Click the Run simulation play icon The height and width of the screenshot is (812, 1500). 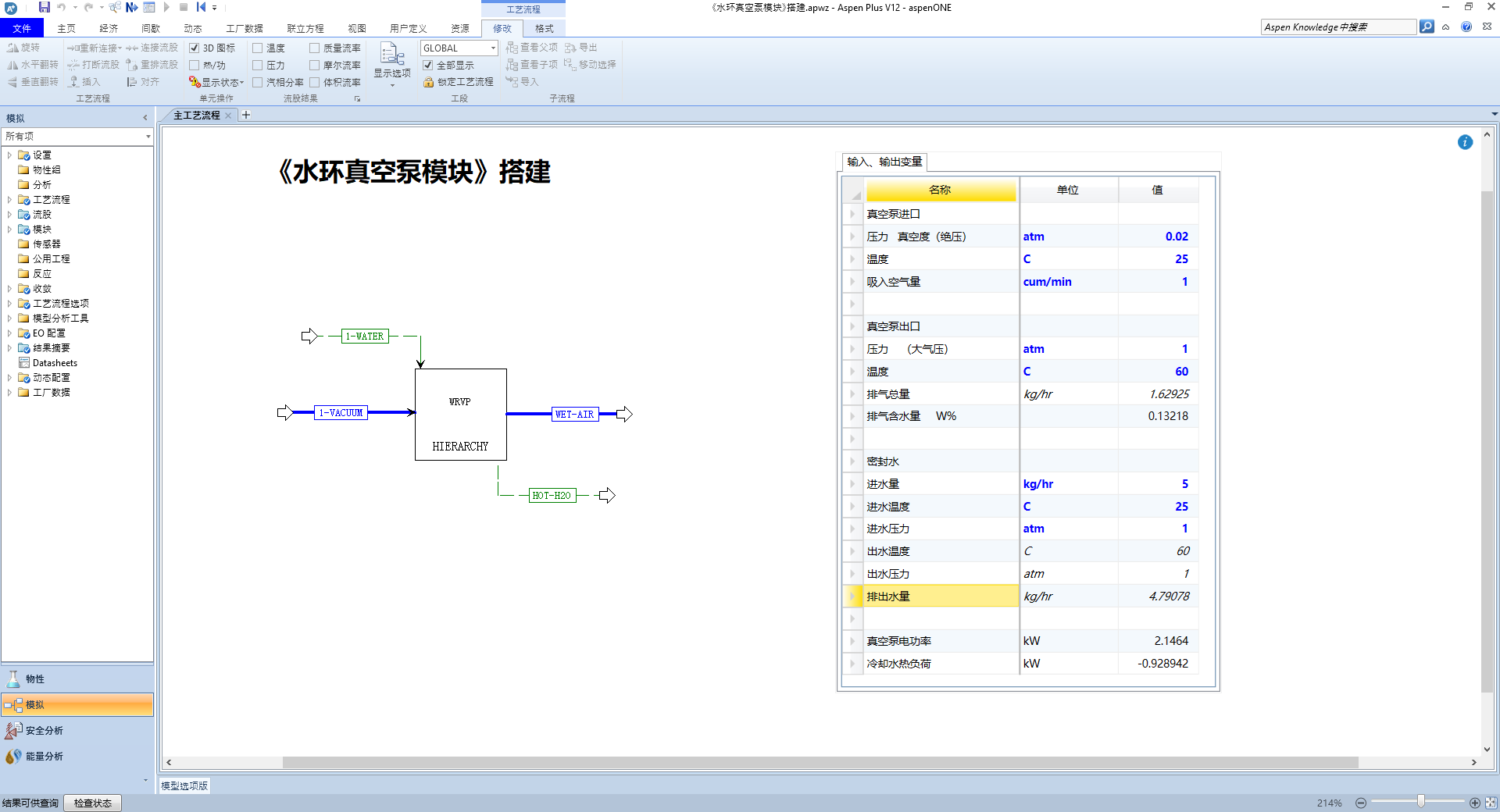pyautogui.click(x=166, y=7)
